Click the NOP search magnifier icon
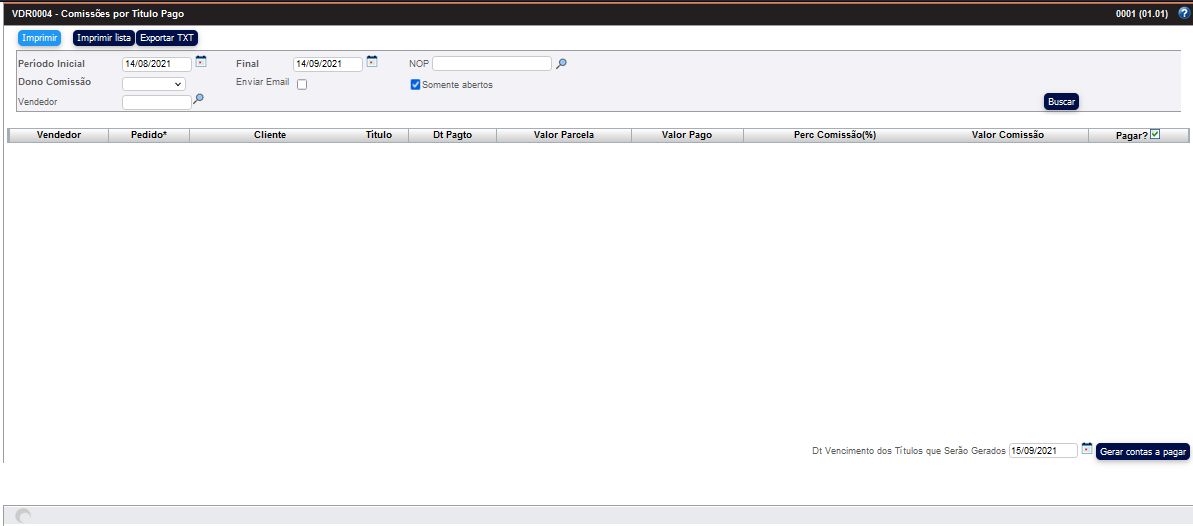 tap(561, 64)
